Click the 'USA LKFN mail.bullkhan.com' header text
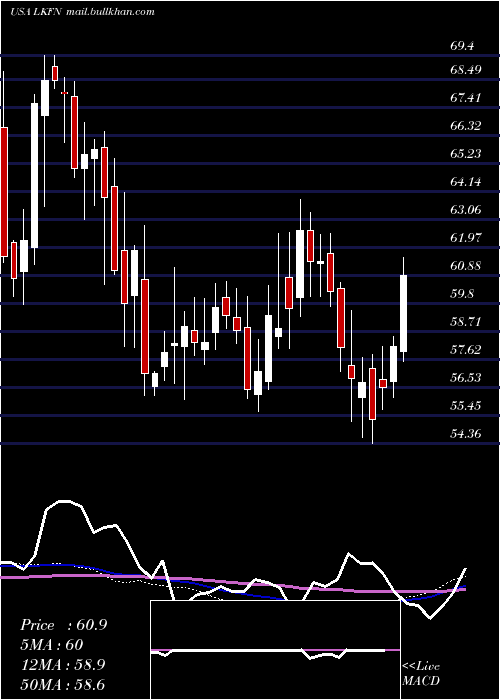Image resolution: width=500 pixels, height=700 pixels. point(82,12)
